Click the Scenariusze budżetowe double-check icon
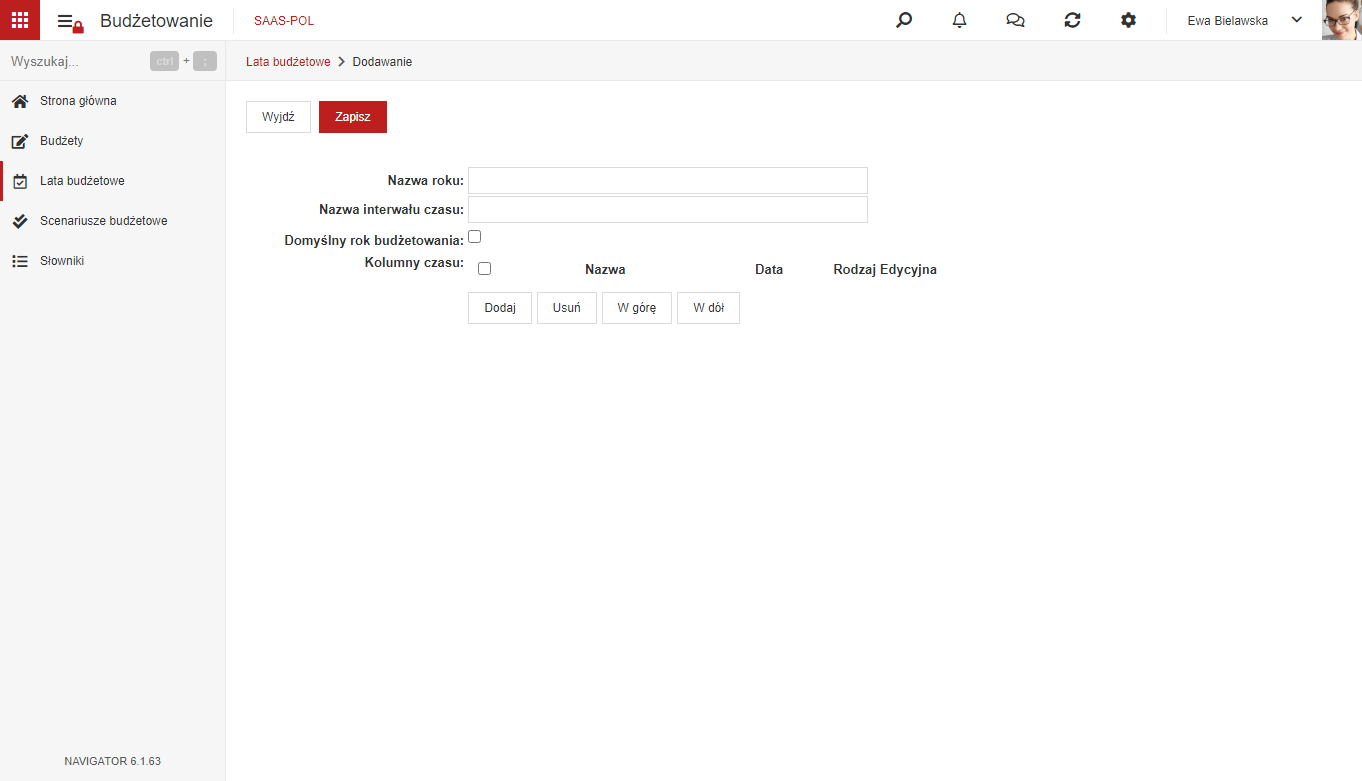This screenshot has height=781, width=1362. [19, 221]
